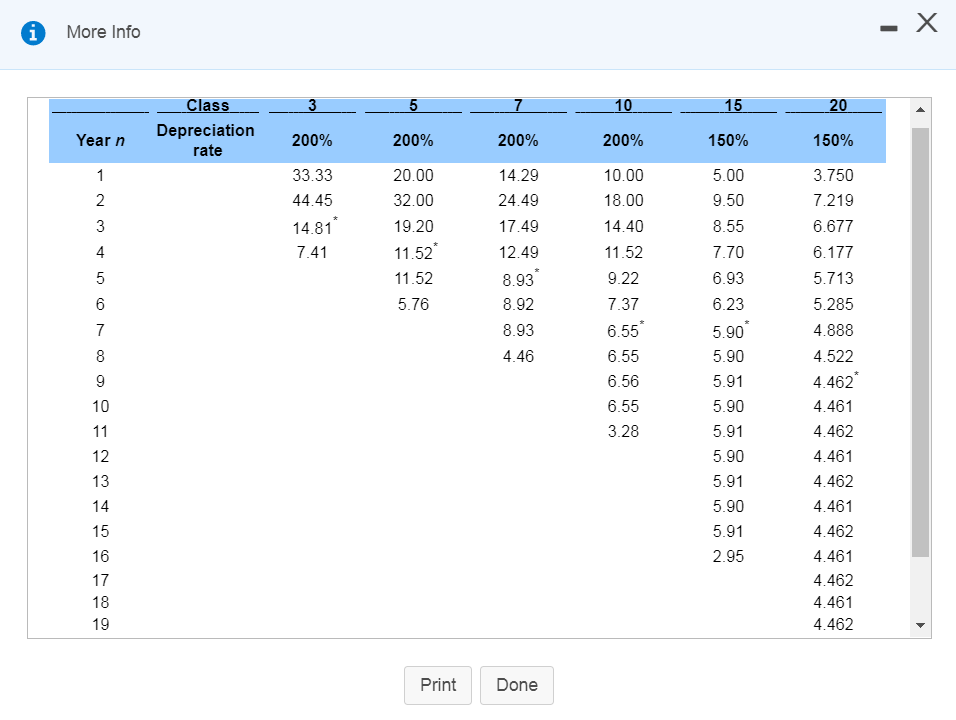
Task: Click the Done button
Action: point(517,685)
